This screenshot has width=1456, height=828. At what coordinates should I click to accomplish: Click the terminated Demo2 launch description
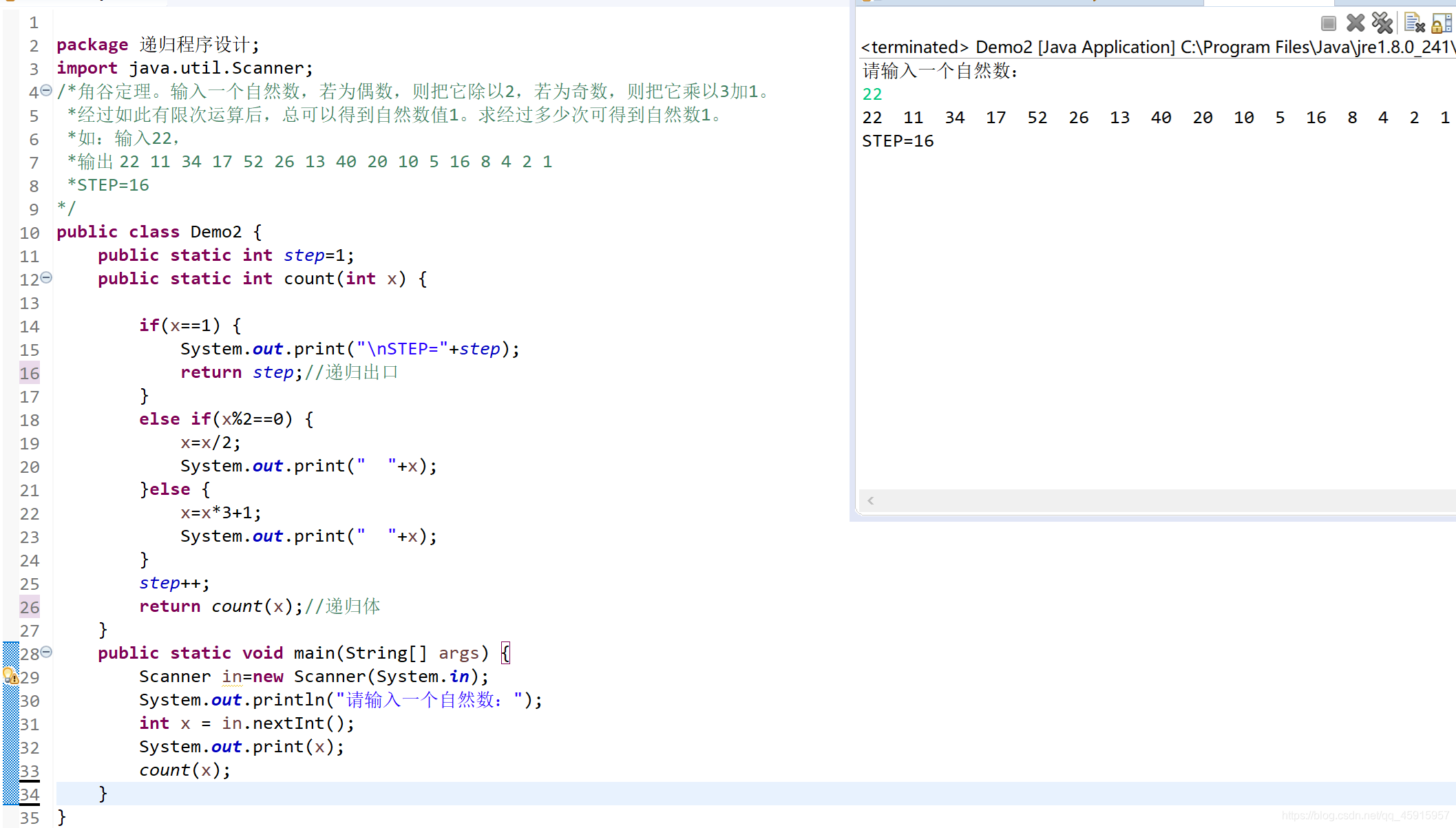pyautogui.click(x=1158, y=47)
